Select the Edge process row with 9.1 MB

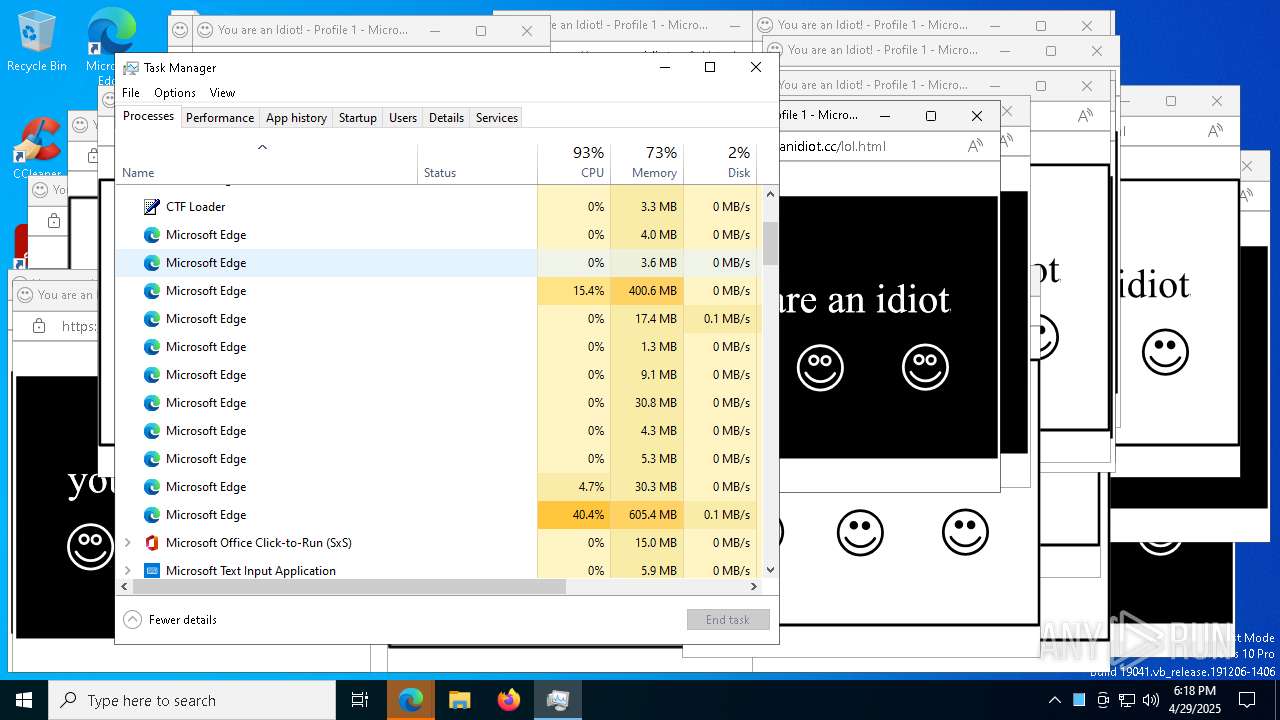pos(437,375)
